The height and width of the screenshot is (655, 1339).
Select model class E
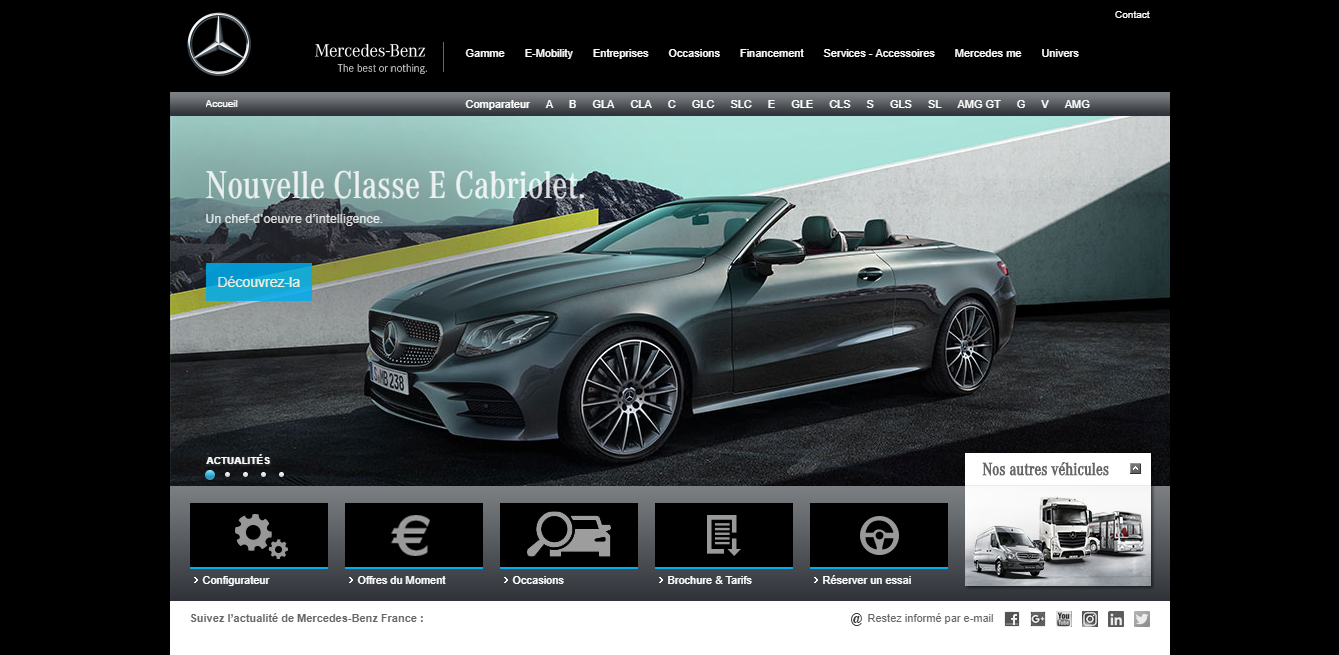click(771, 104)
